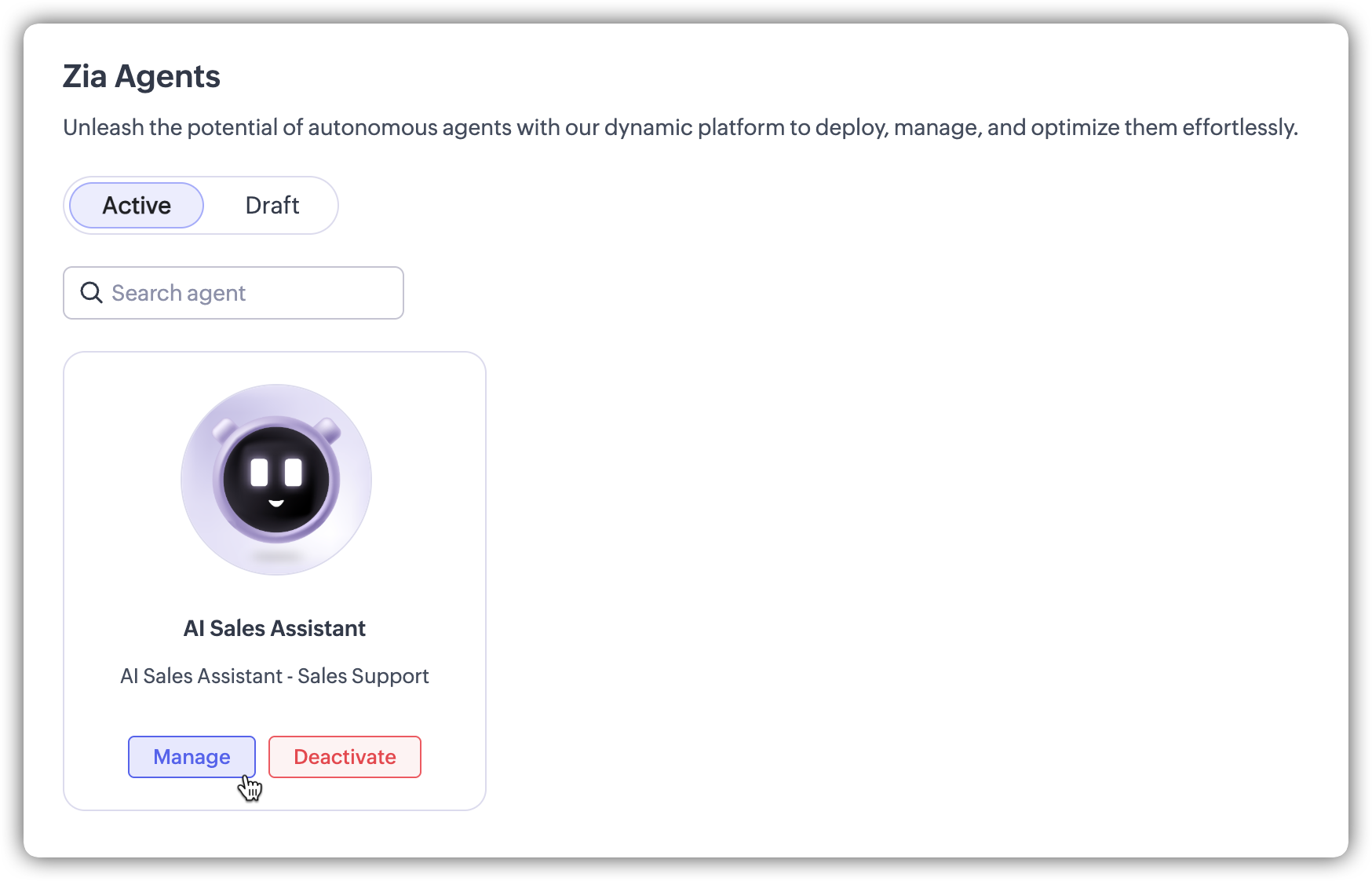Click the robot avatar's smiling mouth
This screenshot has height=881, width=1372.
coord(276,503)
